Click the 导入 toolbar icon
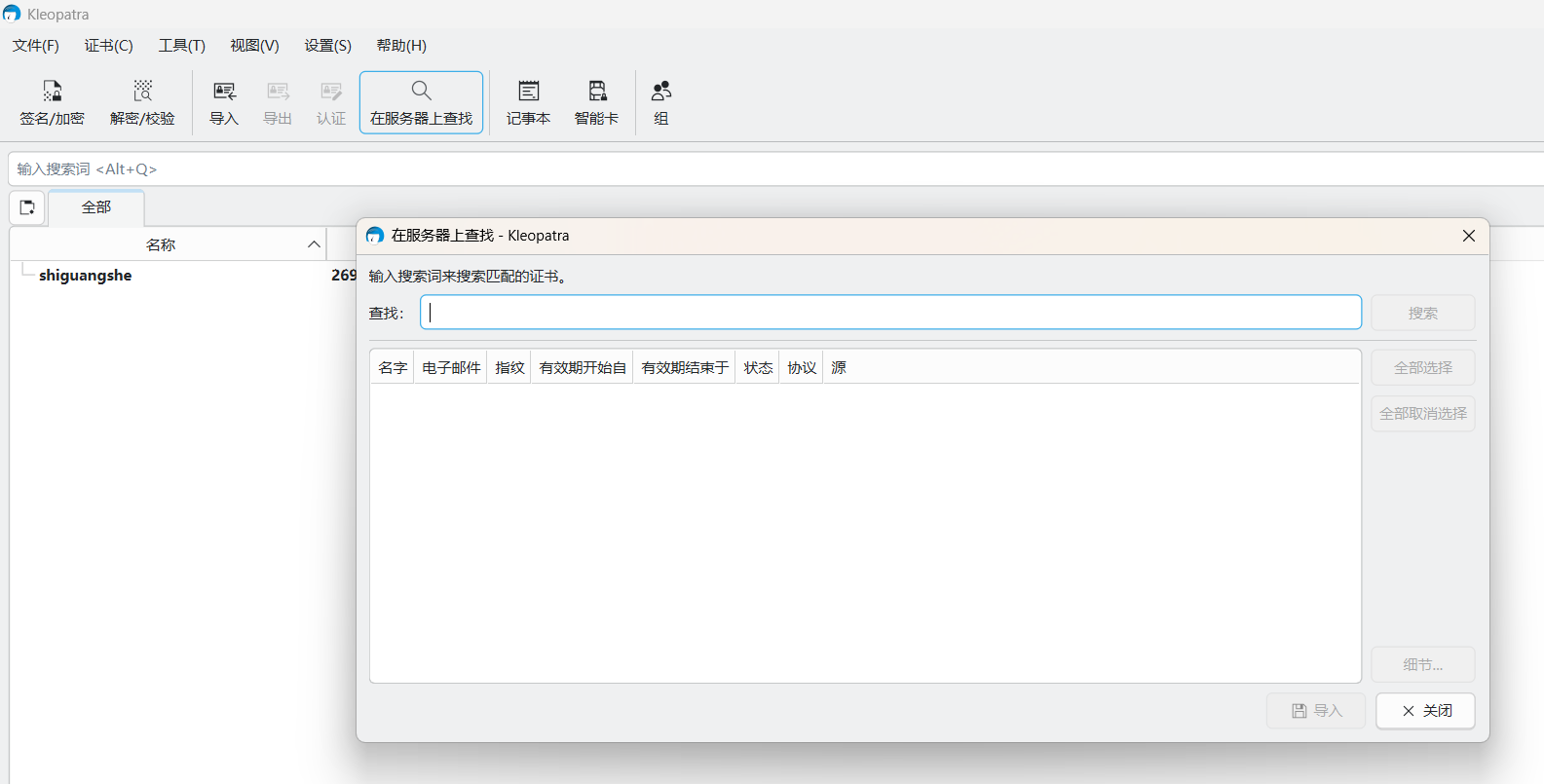Viewport: 1544px width, 784px height. 224,102
